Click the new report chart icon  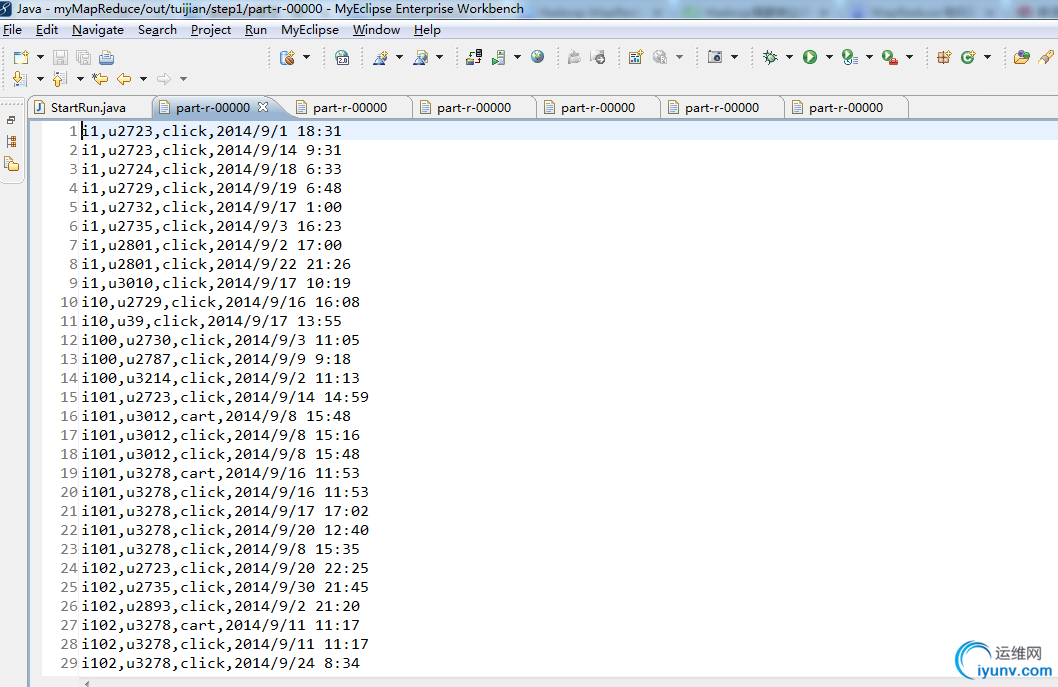point(636,57)
